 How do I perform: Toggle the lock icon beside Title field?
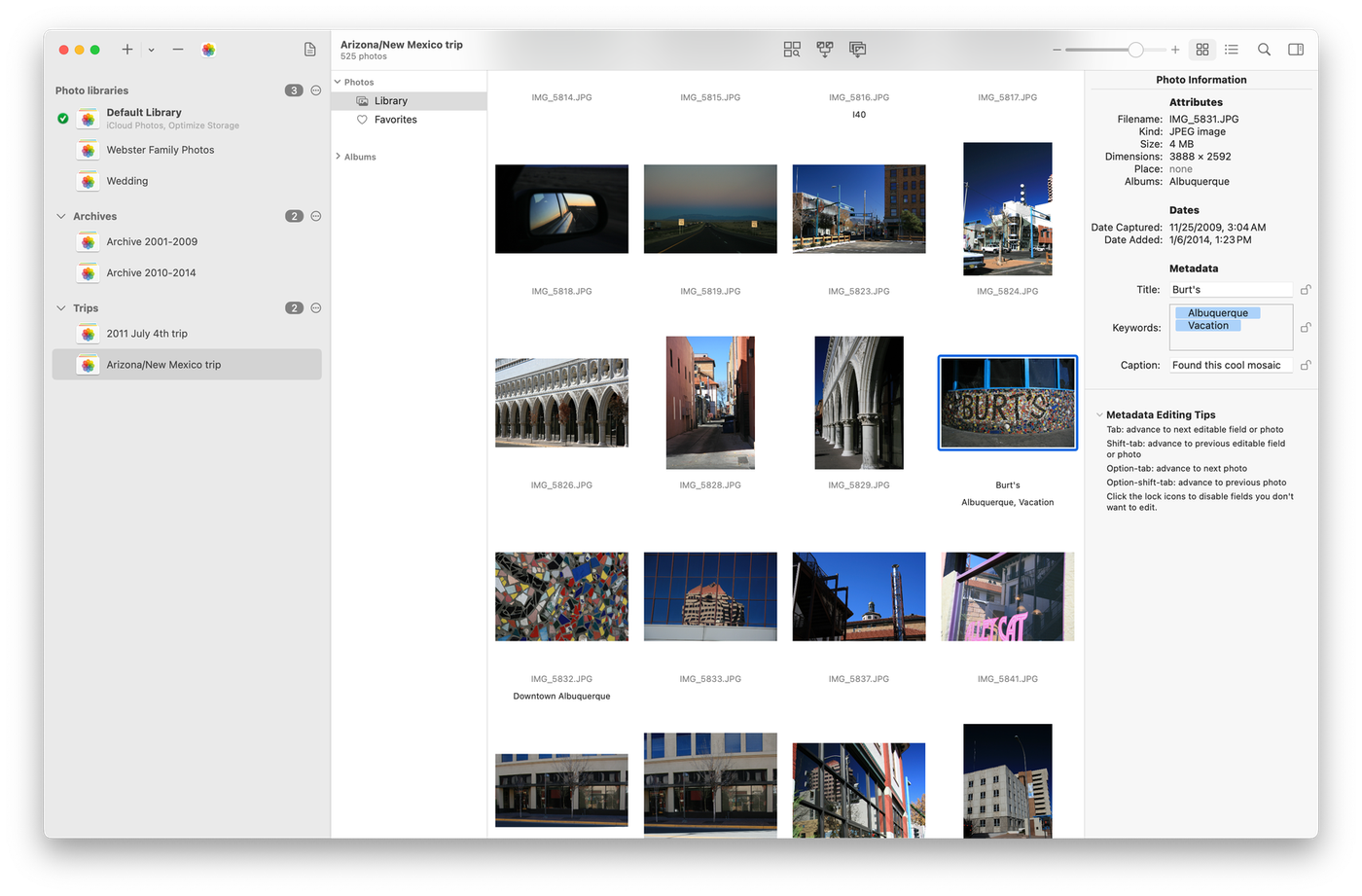(x=1306, y=290)
